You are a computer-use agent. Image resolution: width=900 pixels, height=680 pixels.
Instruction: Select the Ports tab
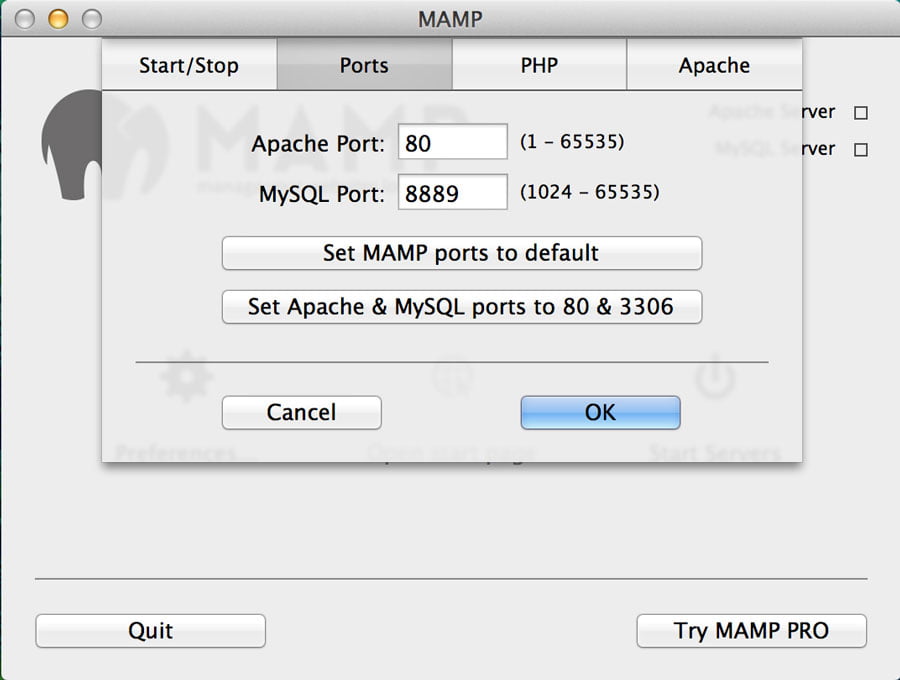pos(364,66)
